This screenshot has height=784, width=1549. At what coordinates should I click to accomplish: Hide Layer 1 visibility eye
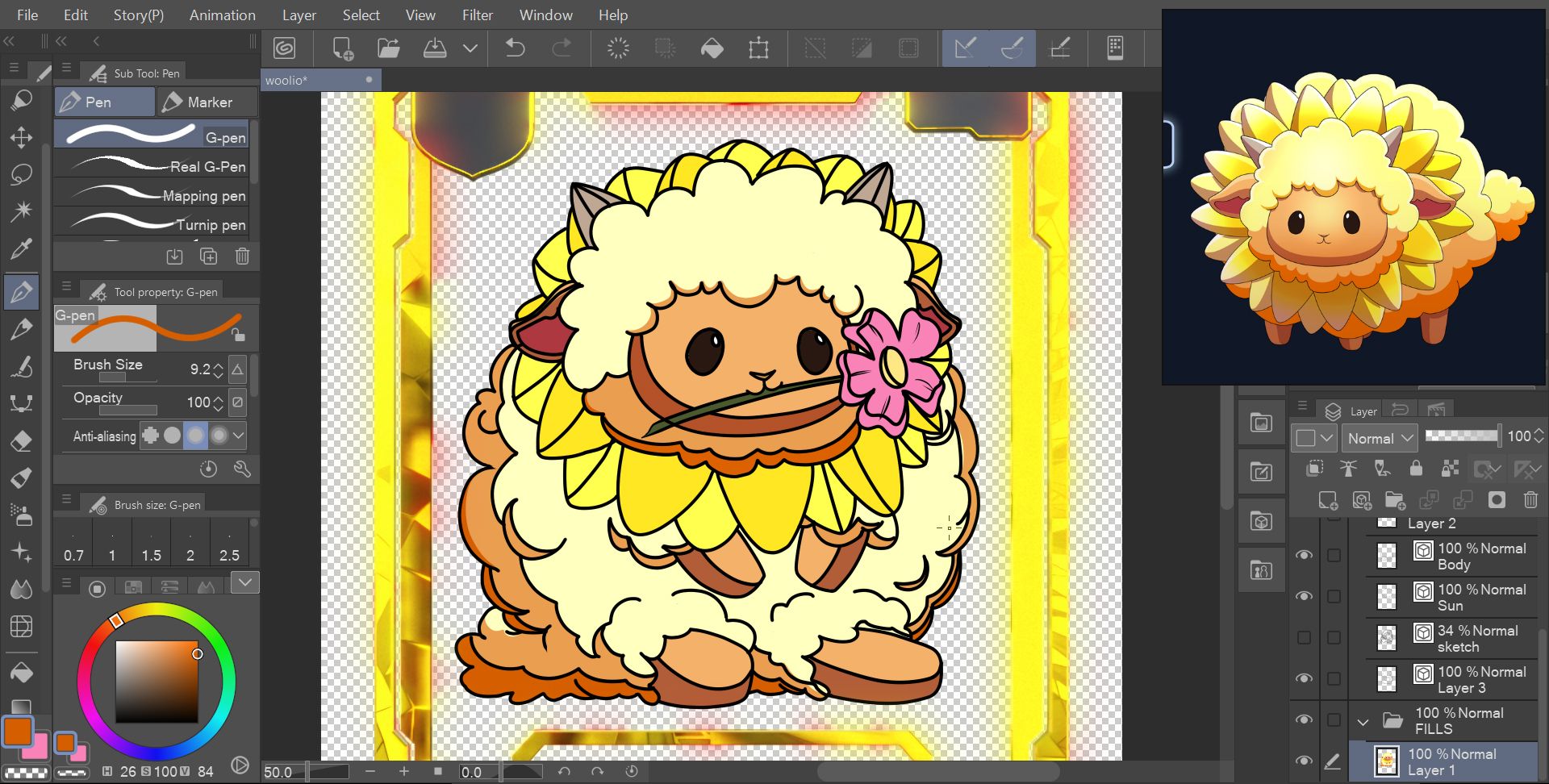1304,761
